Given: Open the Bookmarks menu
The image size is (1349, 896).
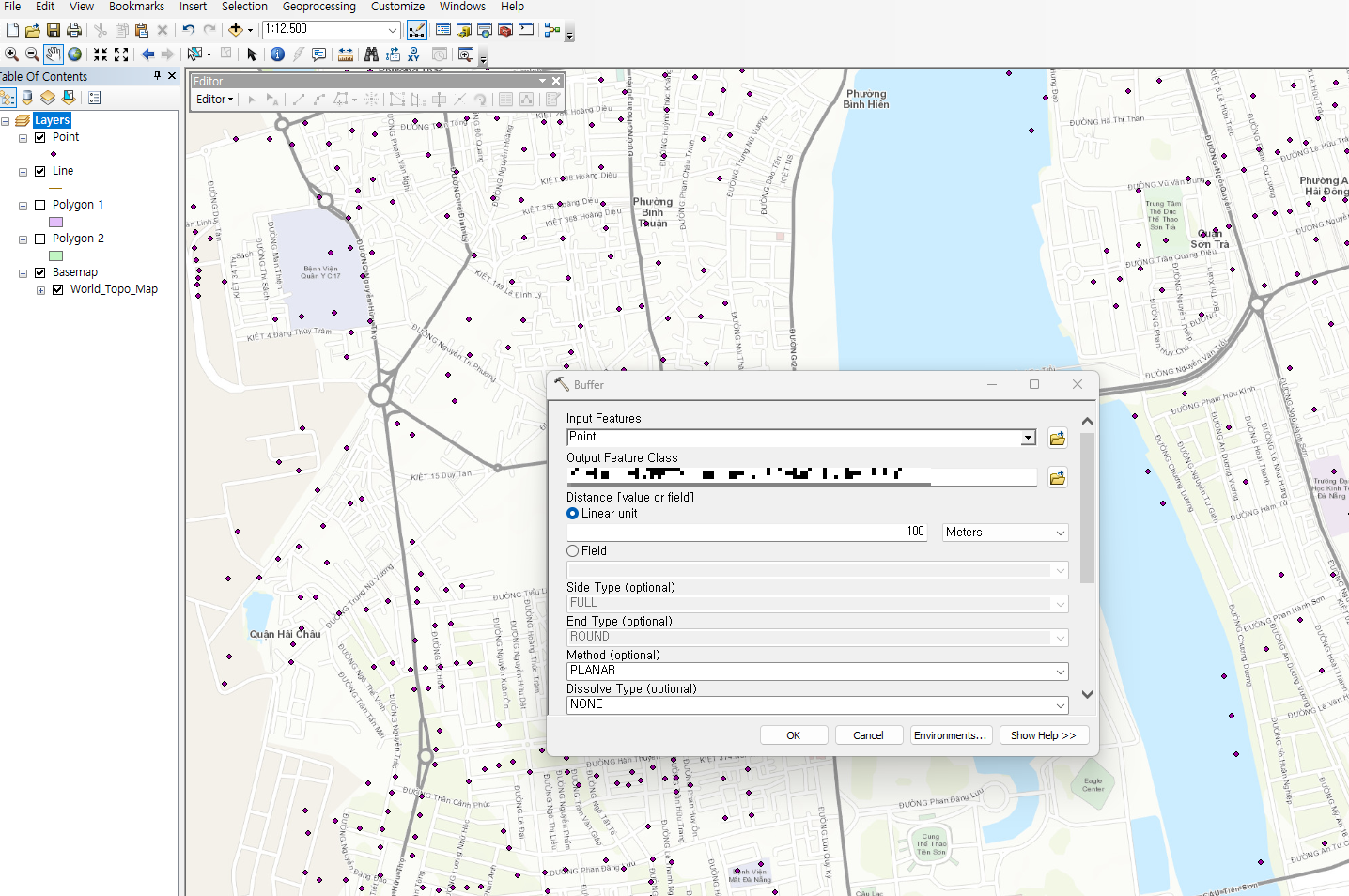Looking at the screenshot, I should coord(136,7).
